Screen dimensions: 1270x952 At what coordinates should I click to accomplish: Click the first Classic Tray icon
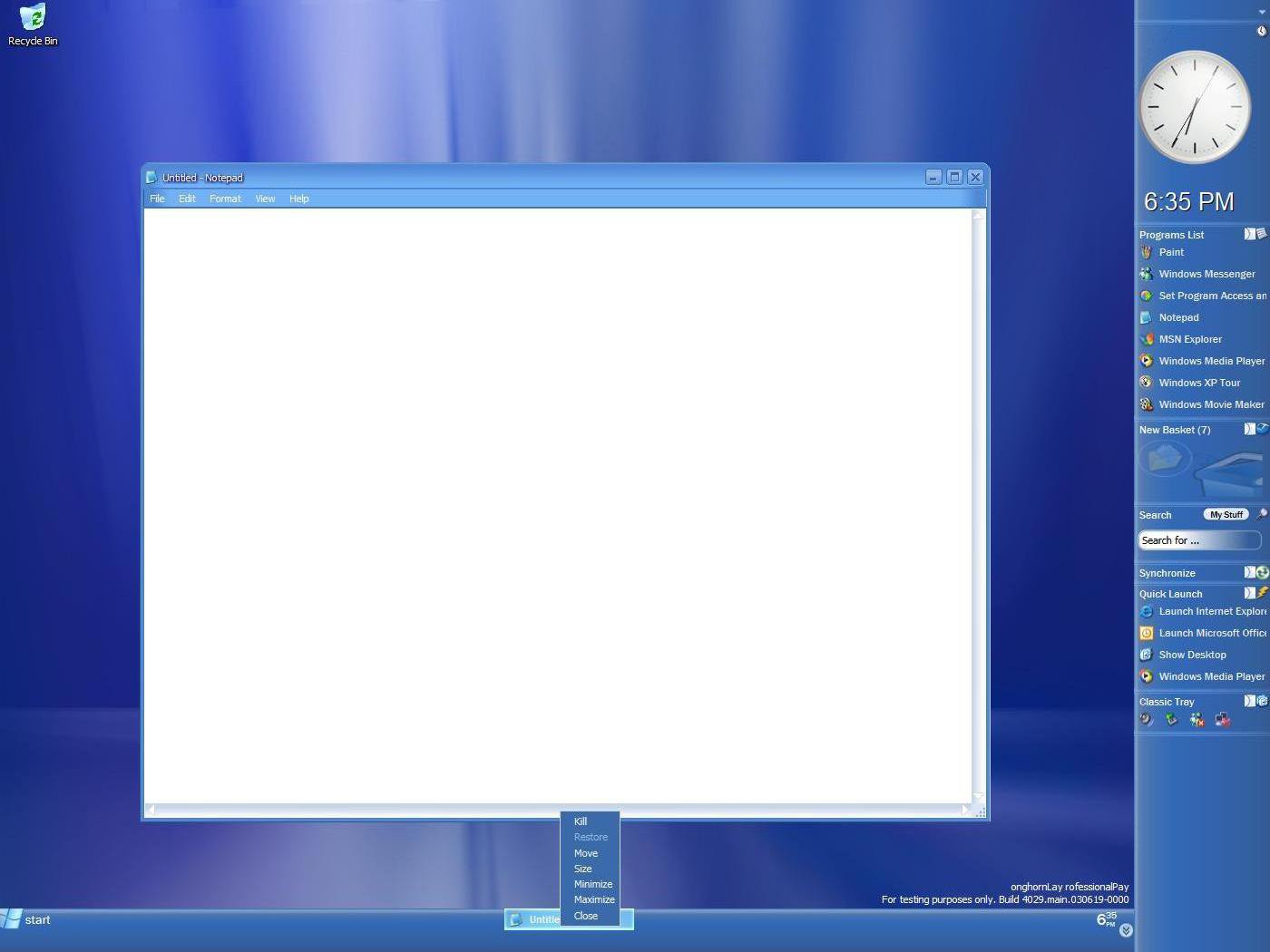coord(1147,720)
